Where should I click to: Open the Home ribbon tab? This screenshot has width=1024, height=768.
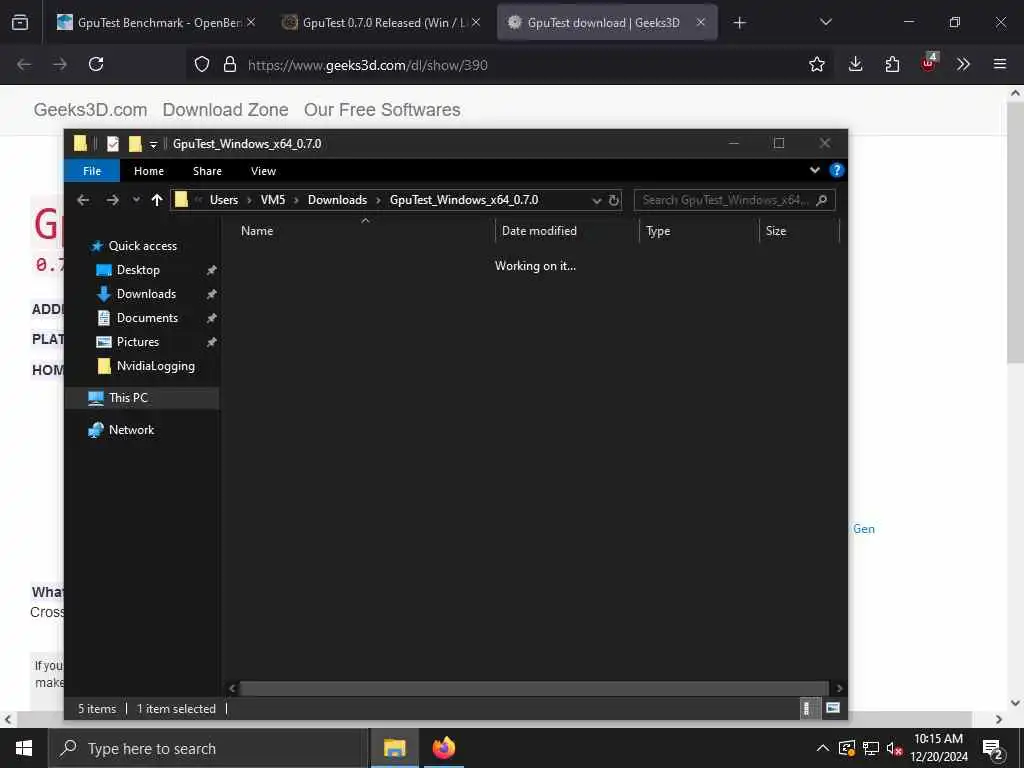[149, 171]
